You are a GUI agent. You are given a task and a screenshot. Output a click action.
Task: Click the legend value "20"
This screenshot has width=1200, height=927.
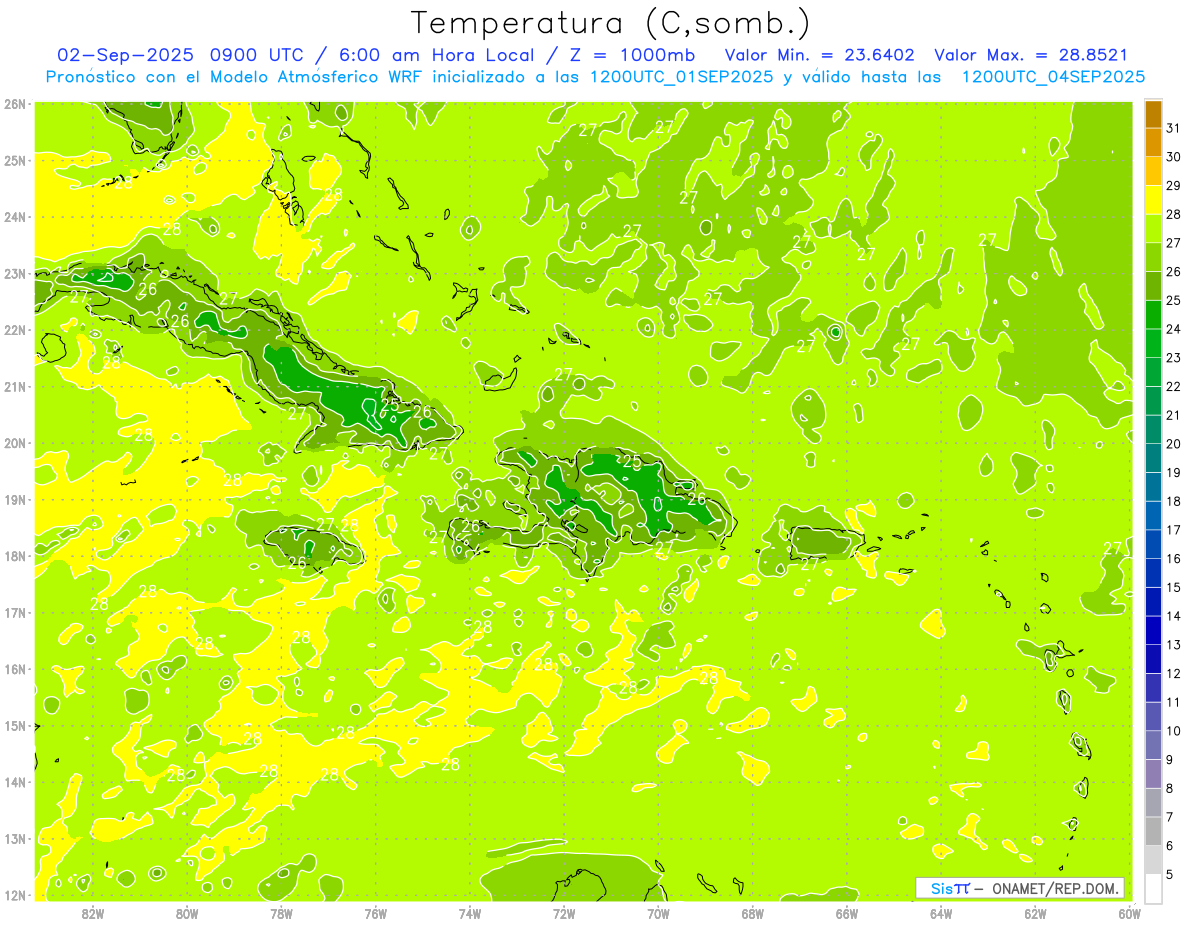click(1174, 444)
